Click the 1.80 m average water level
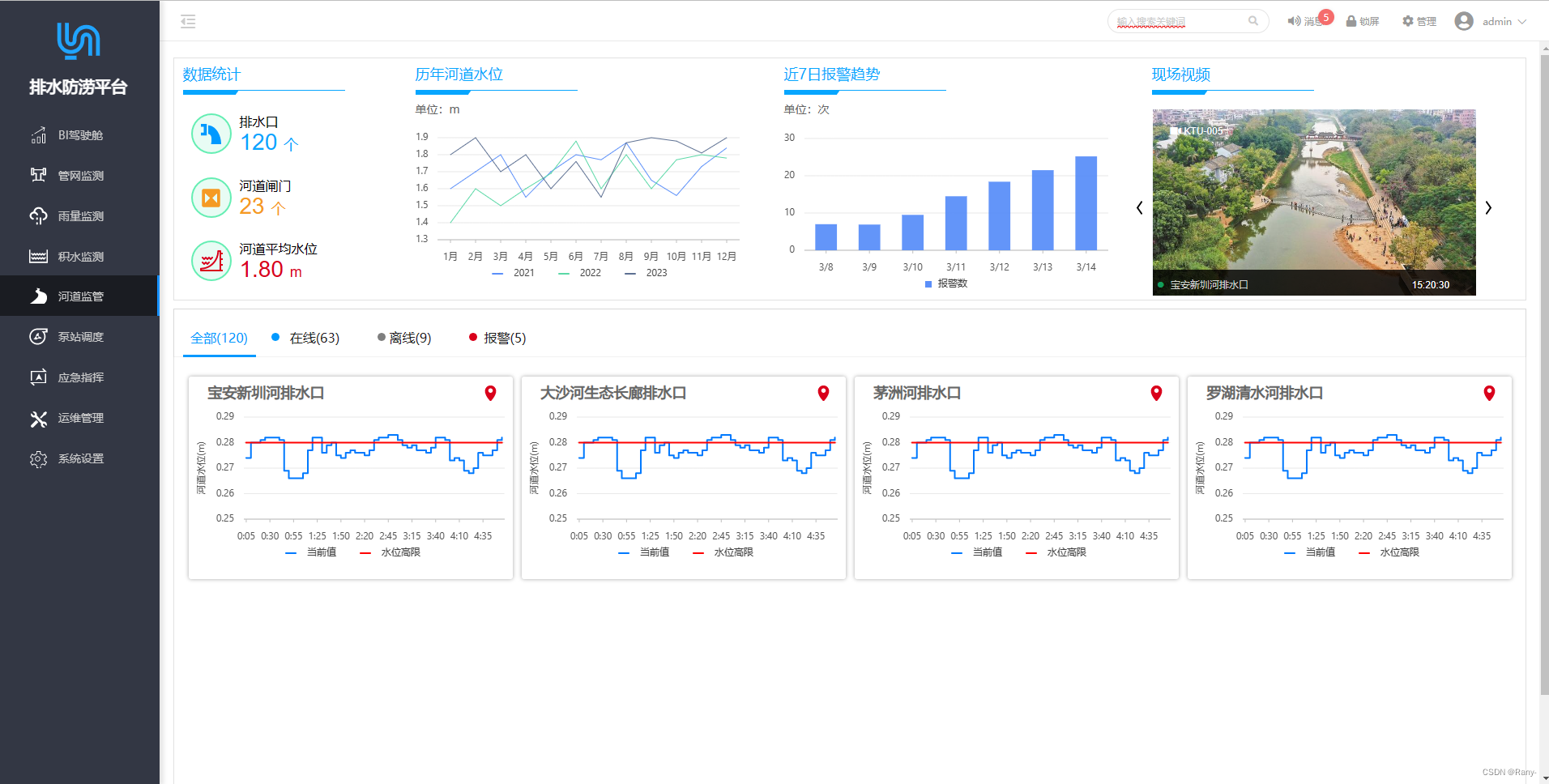Viewport: 1549px width, 784px height. point(271,270)
